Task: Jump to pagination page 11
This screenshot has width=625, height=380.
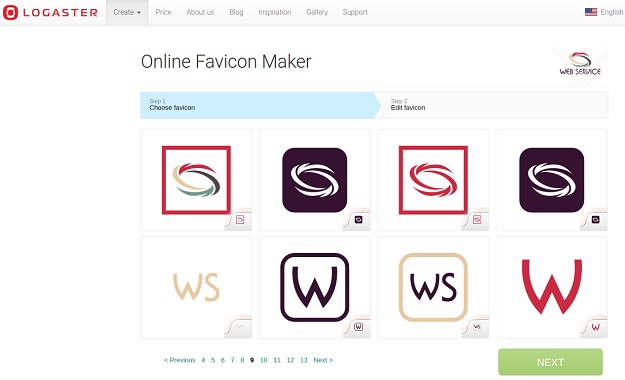Action: 277,360
